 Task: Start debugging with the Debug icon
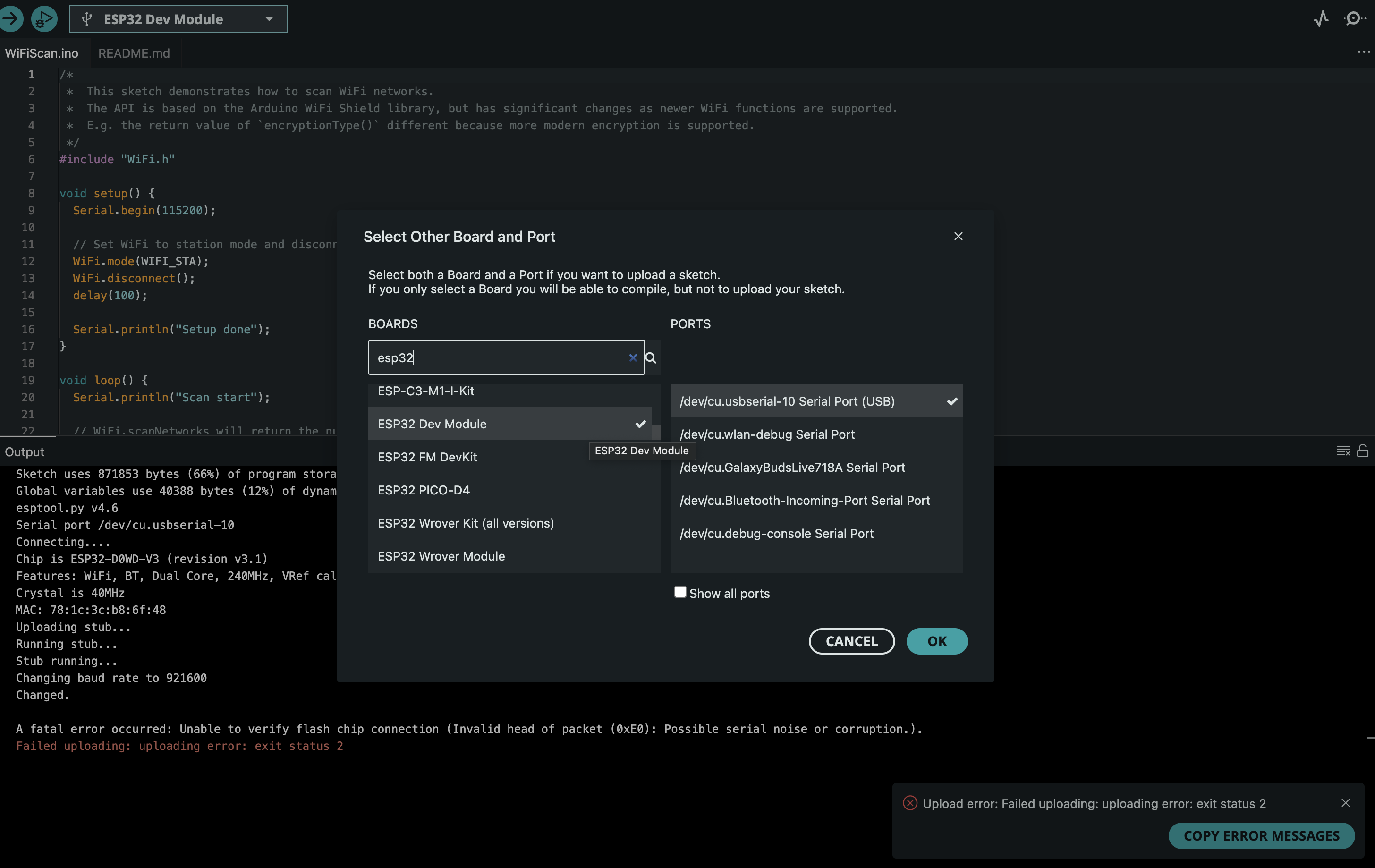(x=44, y=19)
